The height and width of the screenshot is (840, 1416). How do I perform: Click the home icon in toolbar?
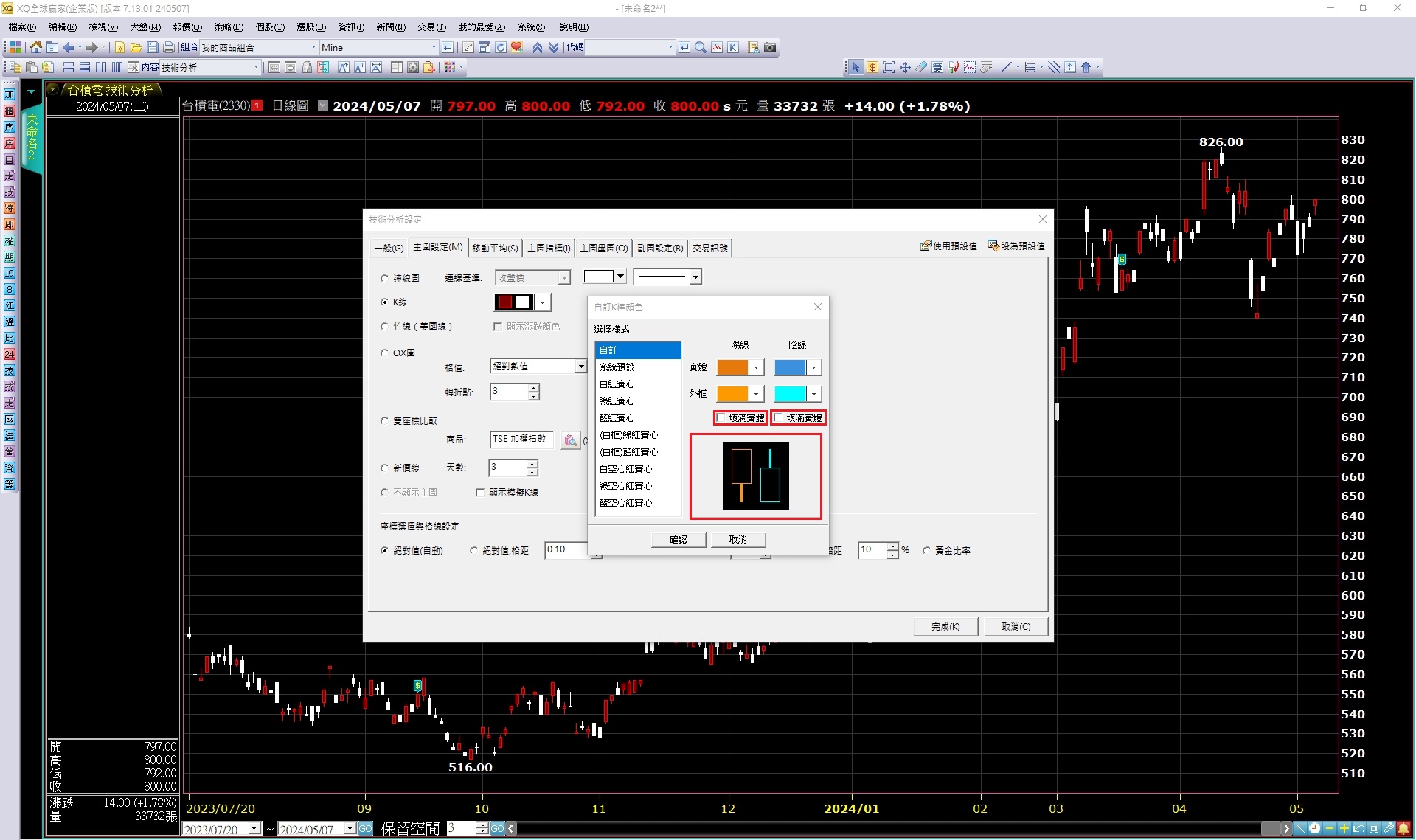[35, 47]
